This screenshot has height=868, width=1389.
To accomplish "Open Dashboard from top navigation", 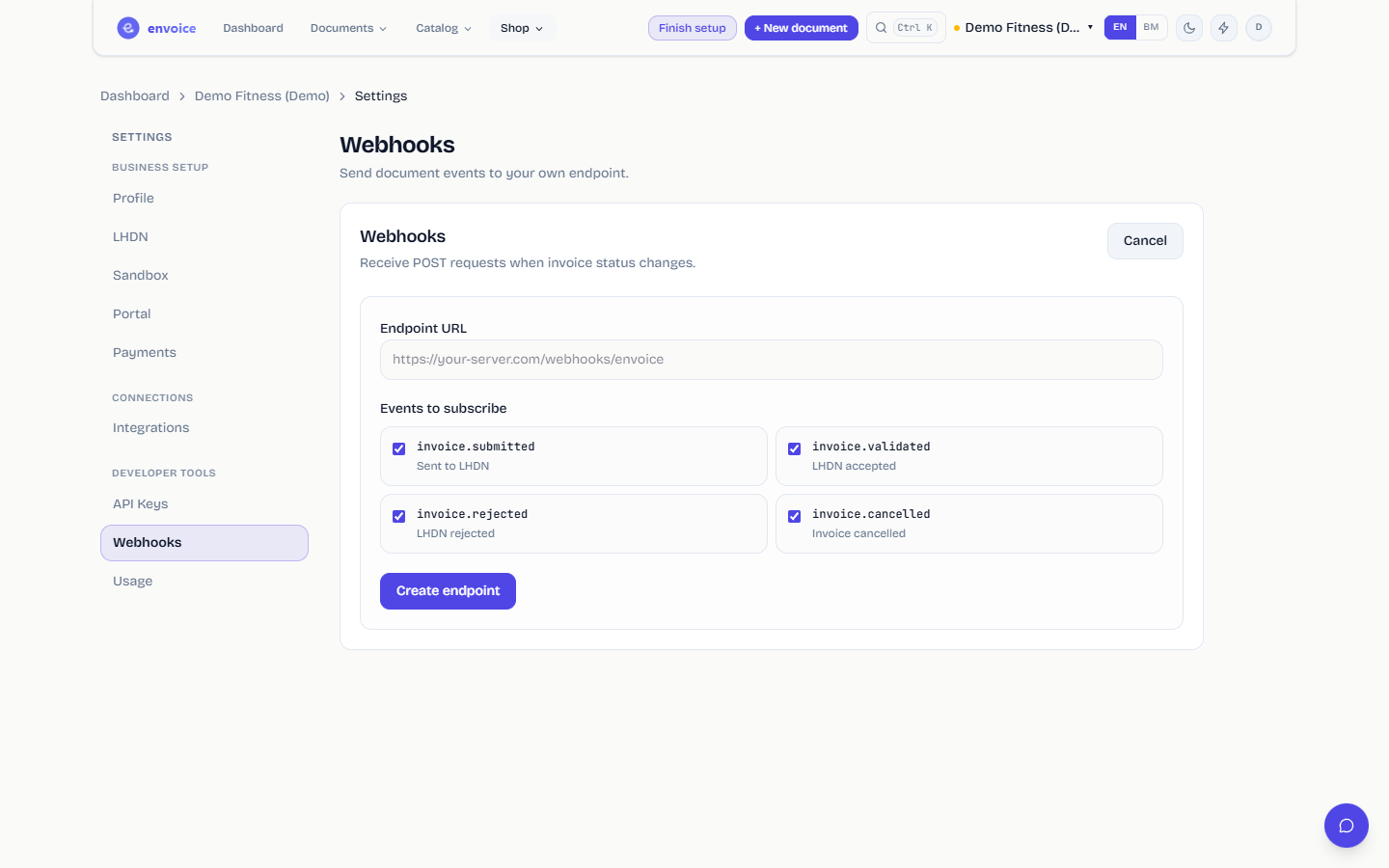I will pyautogui.click(x=253, y=28).
